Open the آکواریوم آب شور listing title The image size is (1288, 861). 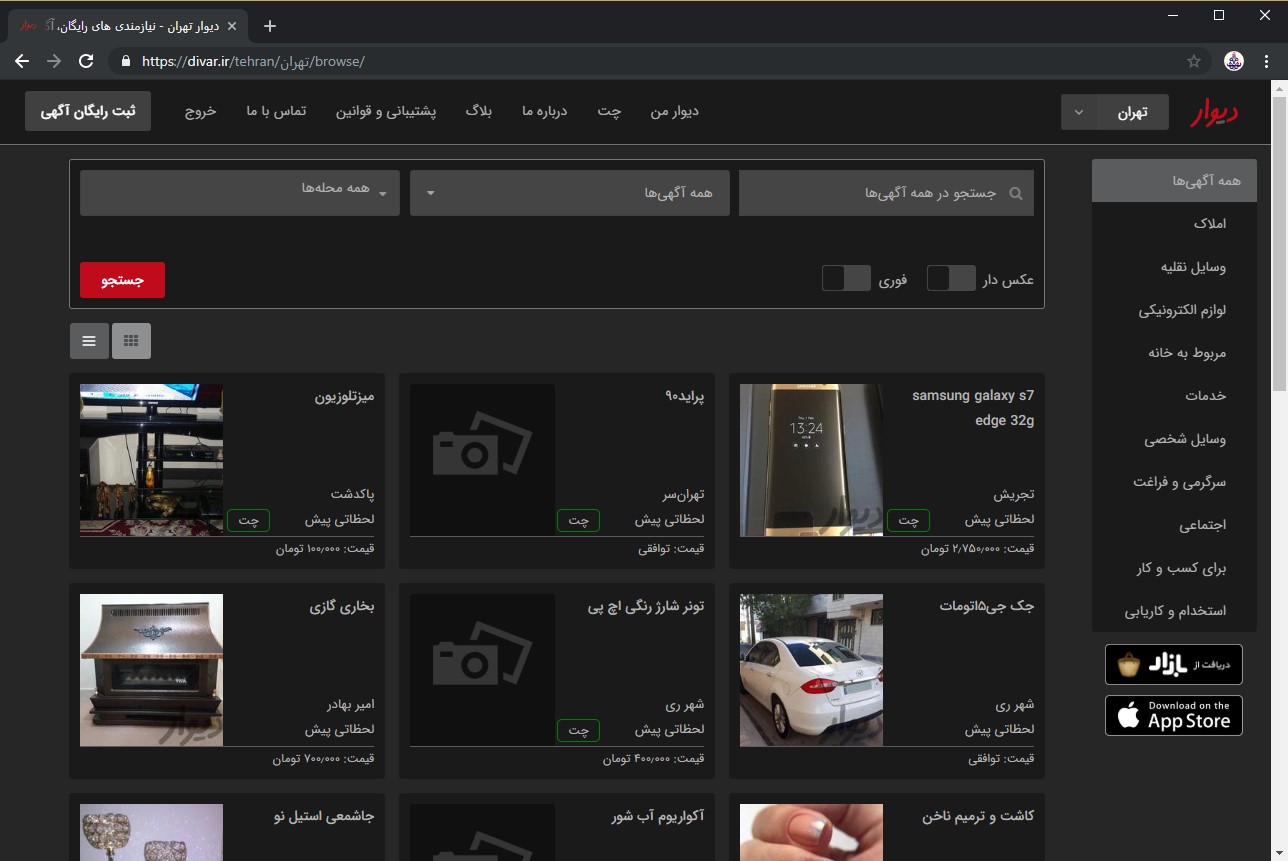[x=658, y=816]
